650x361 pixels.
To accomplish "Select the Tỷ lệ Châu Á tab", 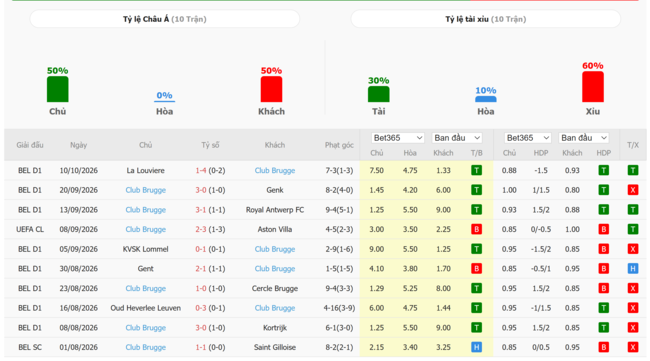I will 165,19.
